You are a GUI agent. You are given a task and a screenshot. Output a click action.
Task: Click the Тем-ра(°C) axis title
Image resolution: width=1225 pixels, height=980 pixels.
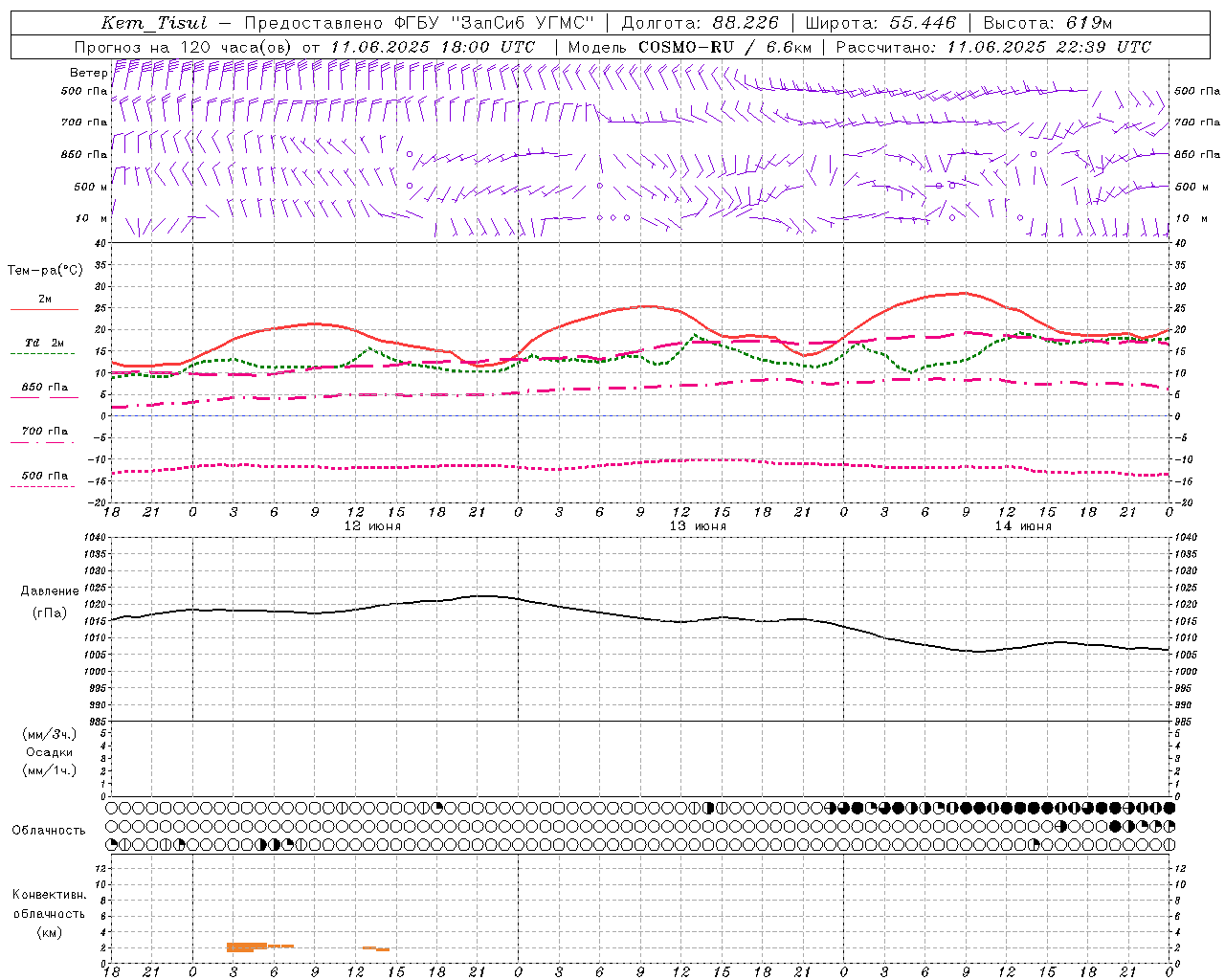[x=45, y=271]
